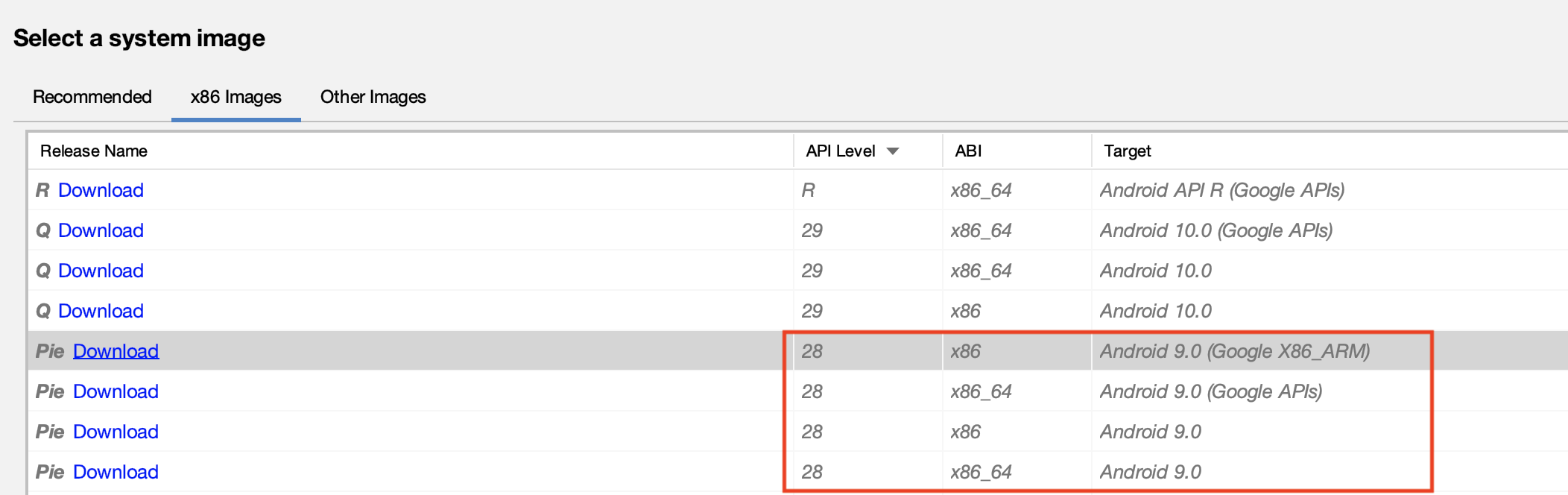Viewport: 1568px width, 495px height.
Task: Download the Pie x86 Android 9.0 image
Action: tap(116, 432)
